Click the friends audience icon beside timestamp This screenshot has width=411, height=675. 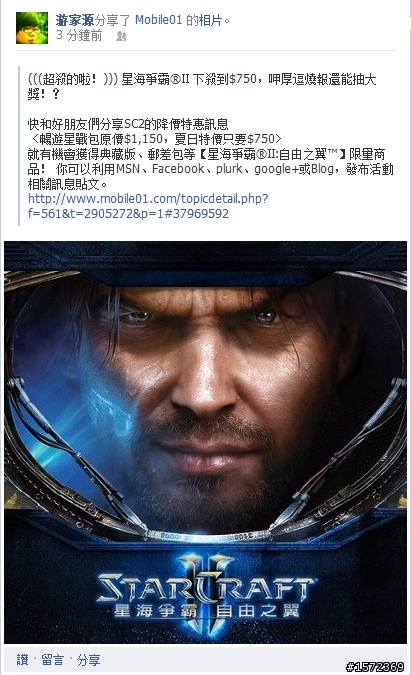click(x=121, y=36)
